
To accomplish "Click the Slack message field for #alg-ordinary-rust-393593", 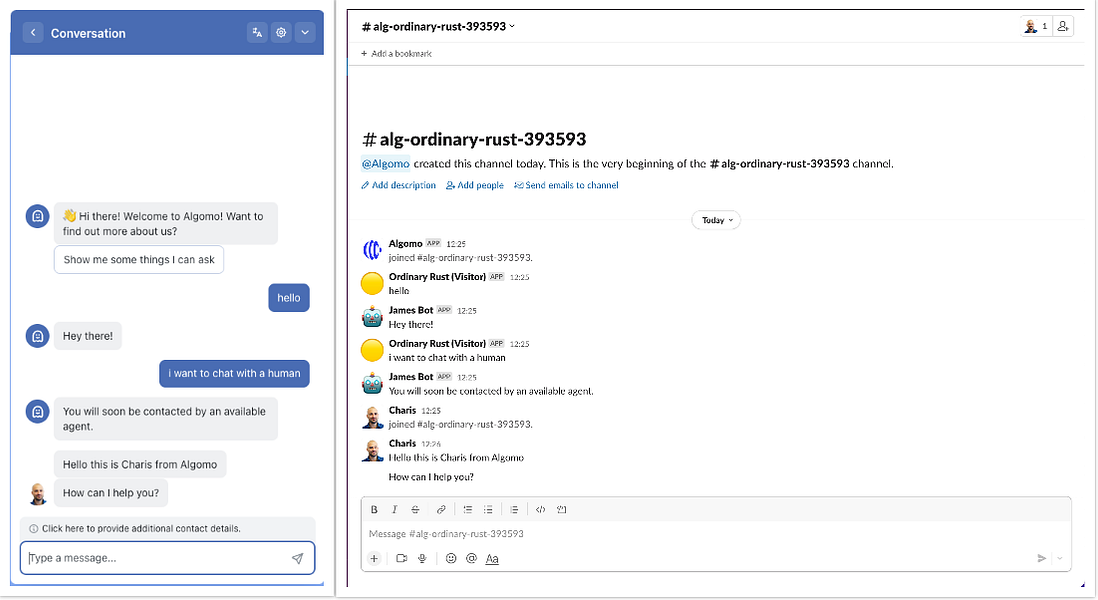I will 716,534.
